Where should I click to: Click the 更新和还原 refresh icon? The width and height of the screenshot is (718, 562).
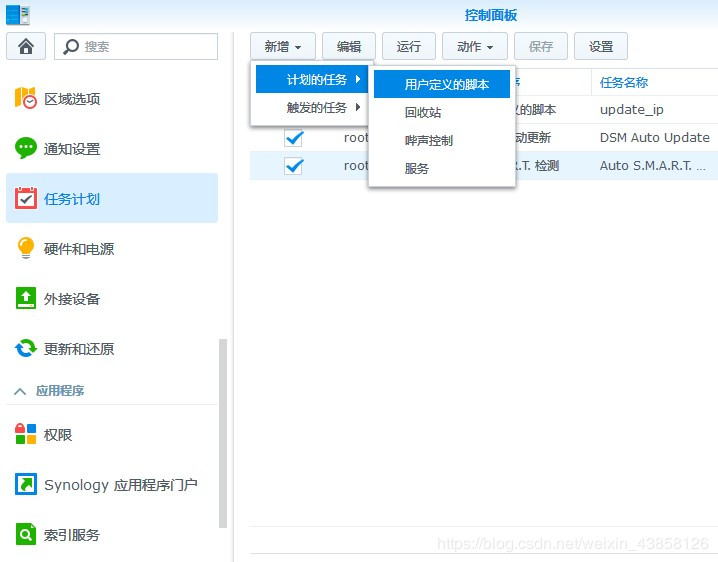[26, 348]
